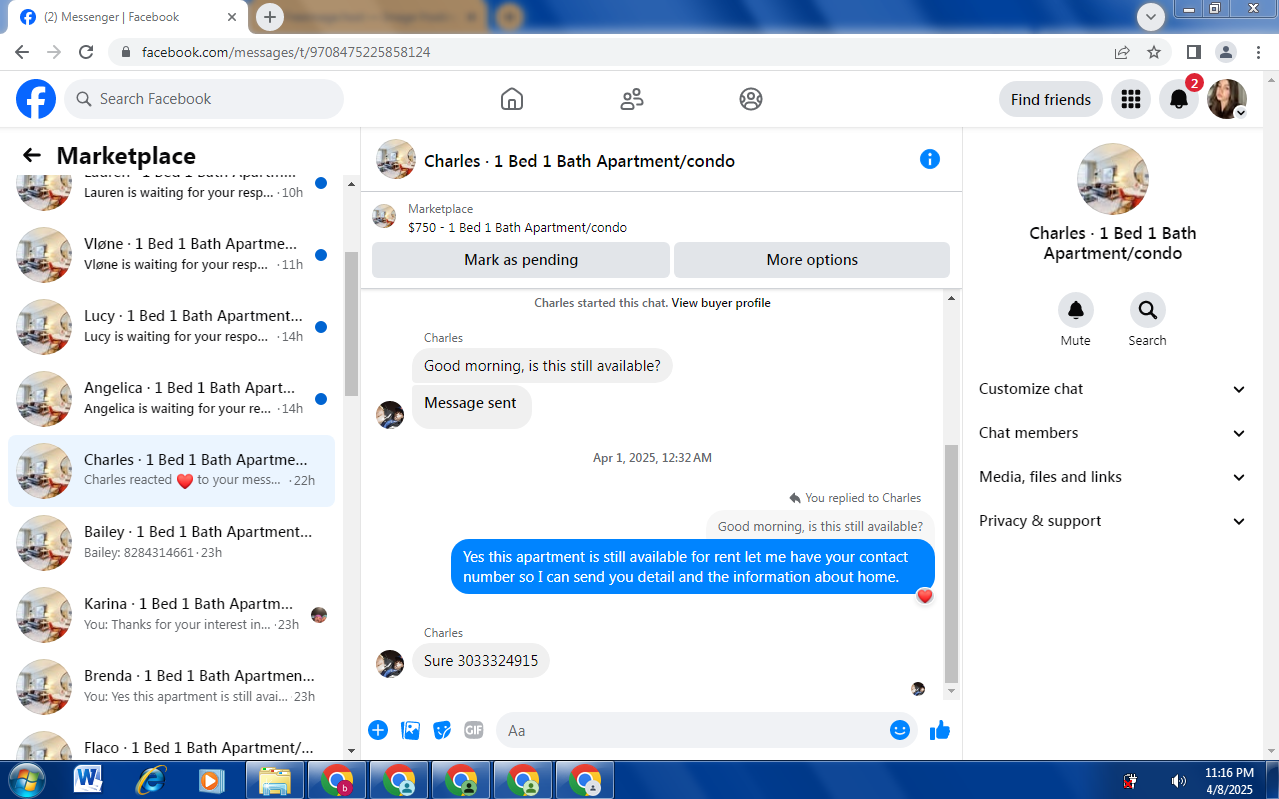Viewport: 1279px width, 799px height.
Task: Open Microsoft Word from the taskbar
Action: tap(88, 780)
